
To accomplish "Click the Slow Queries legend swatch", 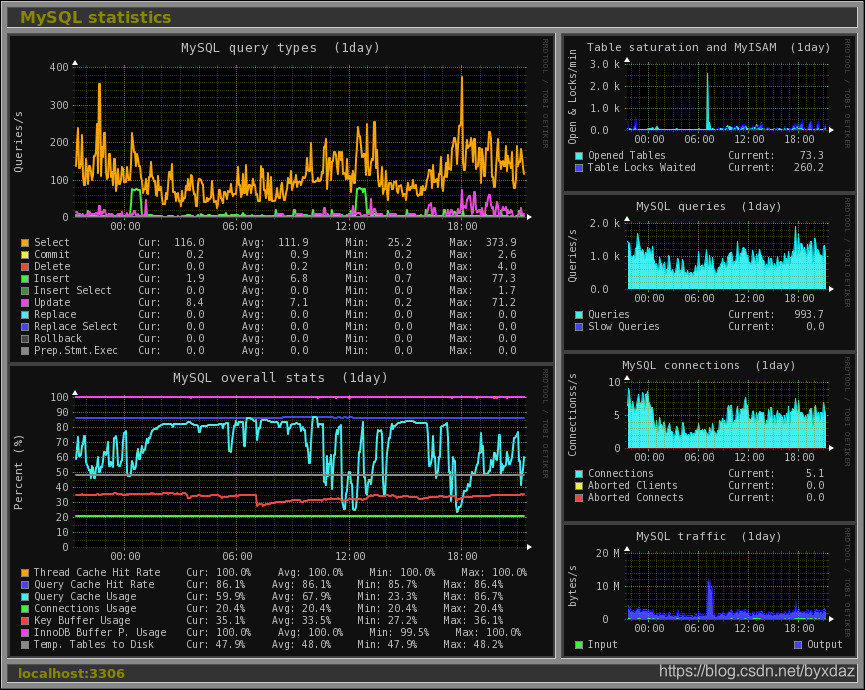I will click(579, 327).
